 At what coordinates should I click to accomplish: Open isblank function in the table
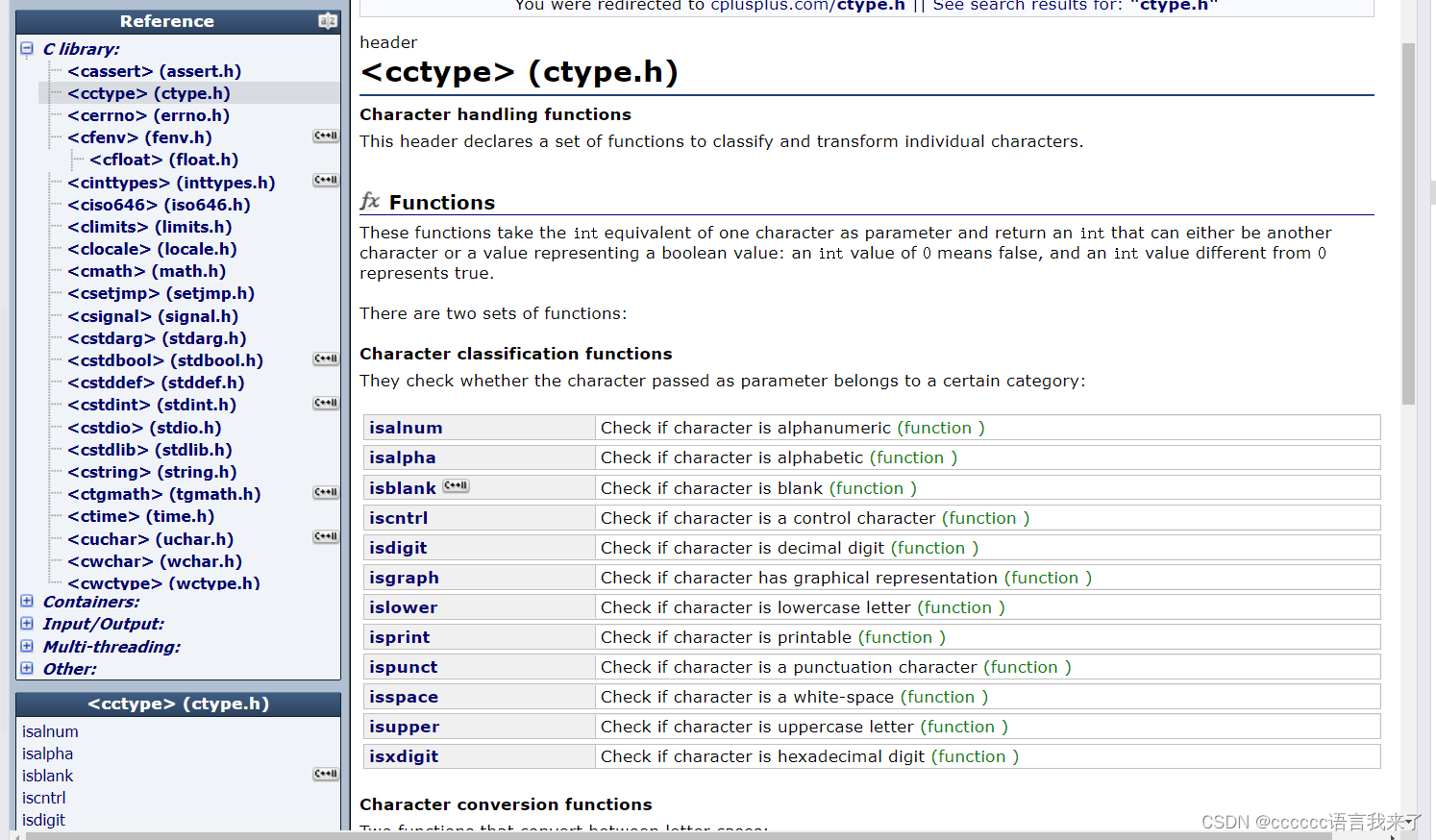(x=403, y=488)
